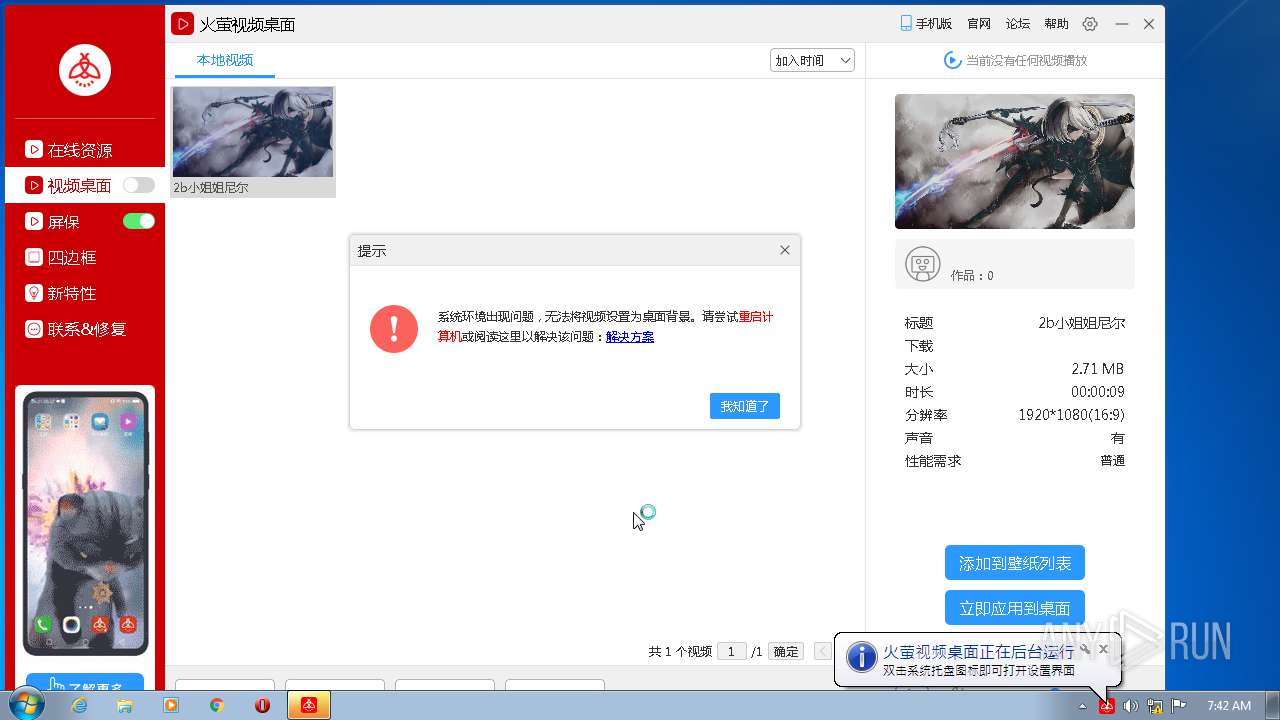Open 联系&修复 in the sidebar
Screen dimensions: 1280x720
click(x=85, y=329)
